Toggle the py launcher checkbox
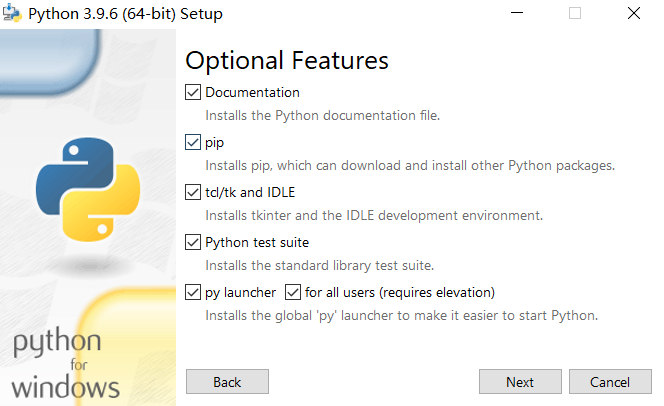The height and width of the screenshot is (406, 664). pyautogui.click(x=193, y=292)
